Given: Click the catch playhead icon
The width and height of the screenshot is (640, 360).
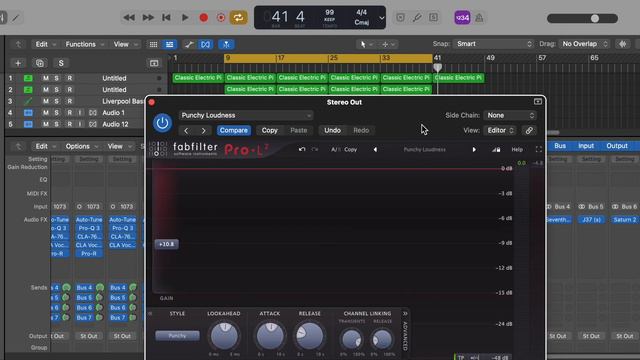Looking at the screenshot, I should [x=226, y=44].
